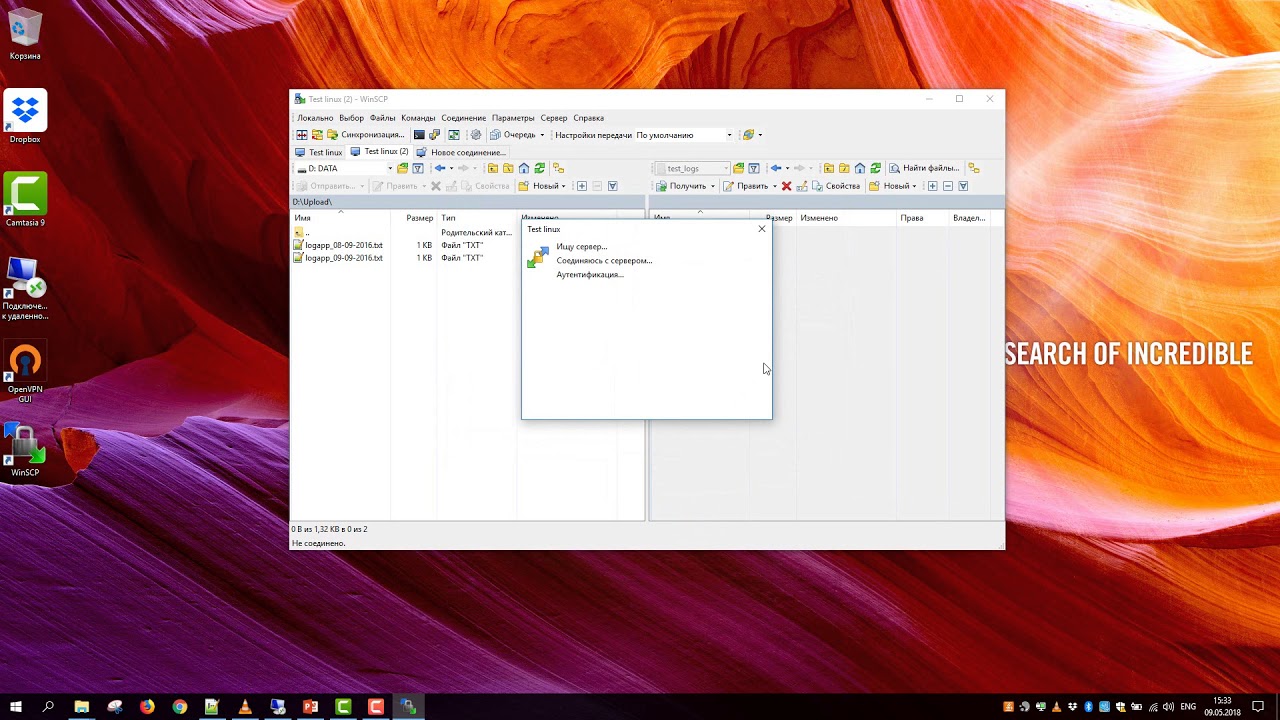This screenshot has height=720, width=1280.
Task: Open WinSCP desktop shortcut
Action: point(25,450)
